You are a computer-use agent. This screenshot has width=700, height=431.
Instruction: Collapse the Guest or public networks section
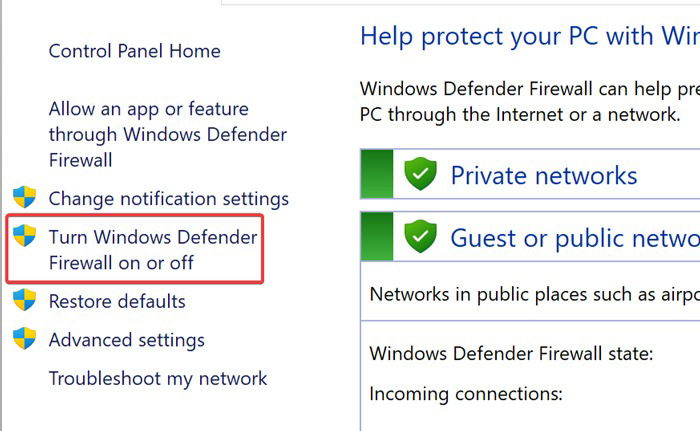575,238
